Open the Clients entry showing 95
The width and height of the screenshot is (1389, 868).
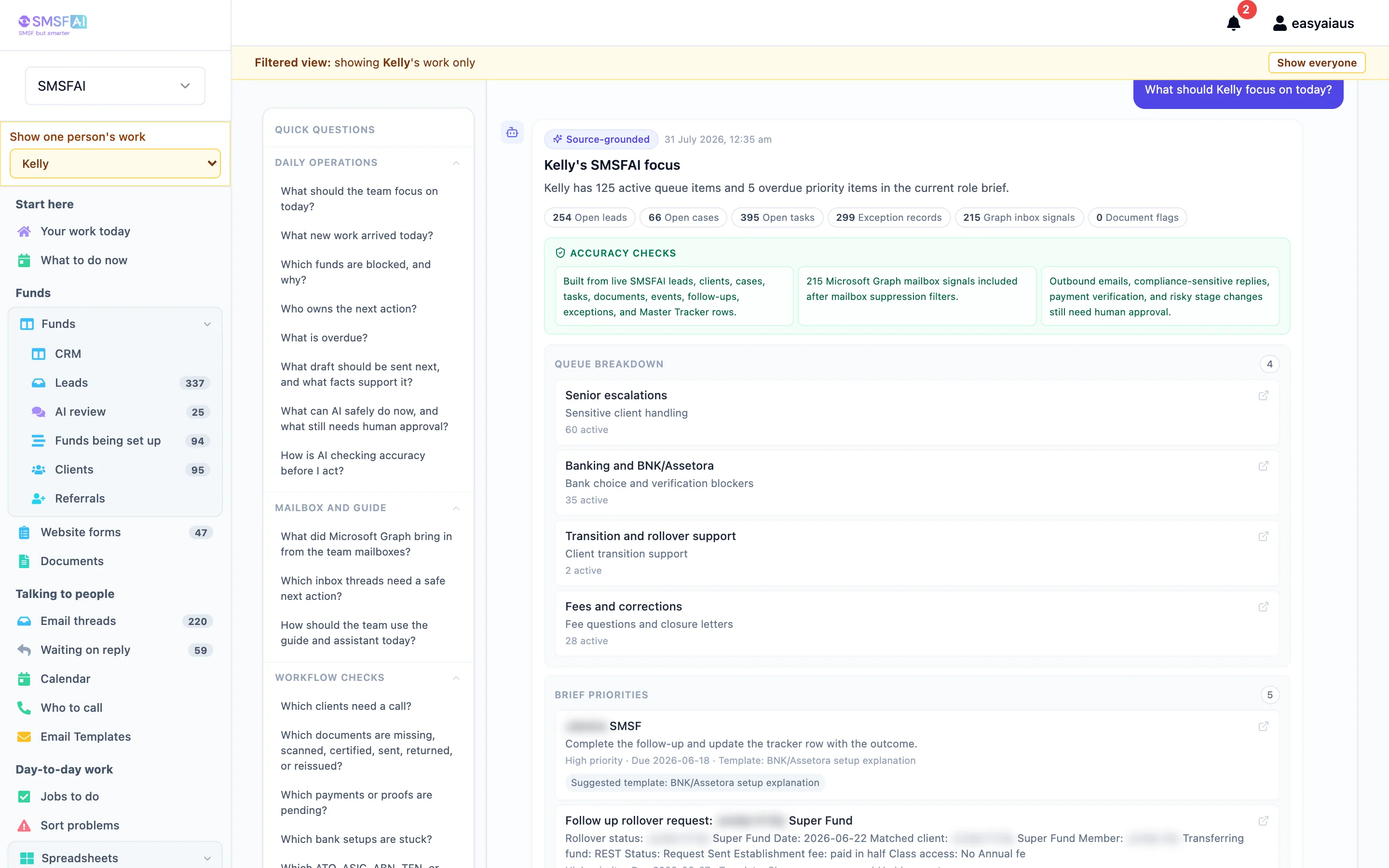(x=115, y=470)
